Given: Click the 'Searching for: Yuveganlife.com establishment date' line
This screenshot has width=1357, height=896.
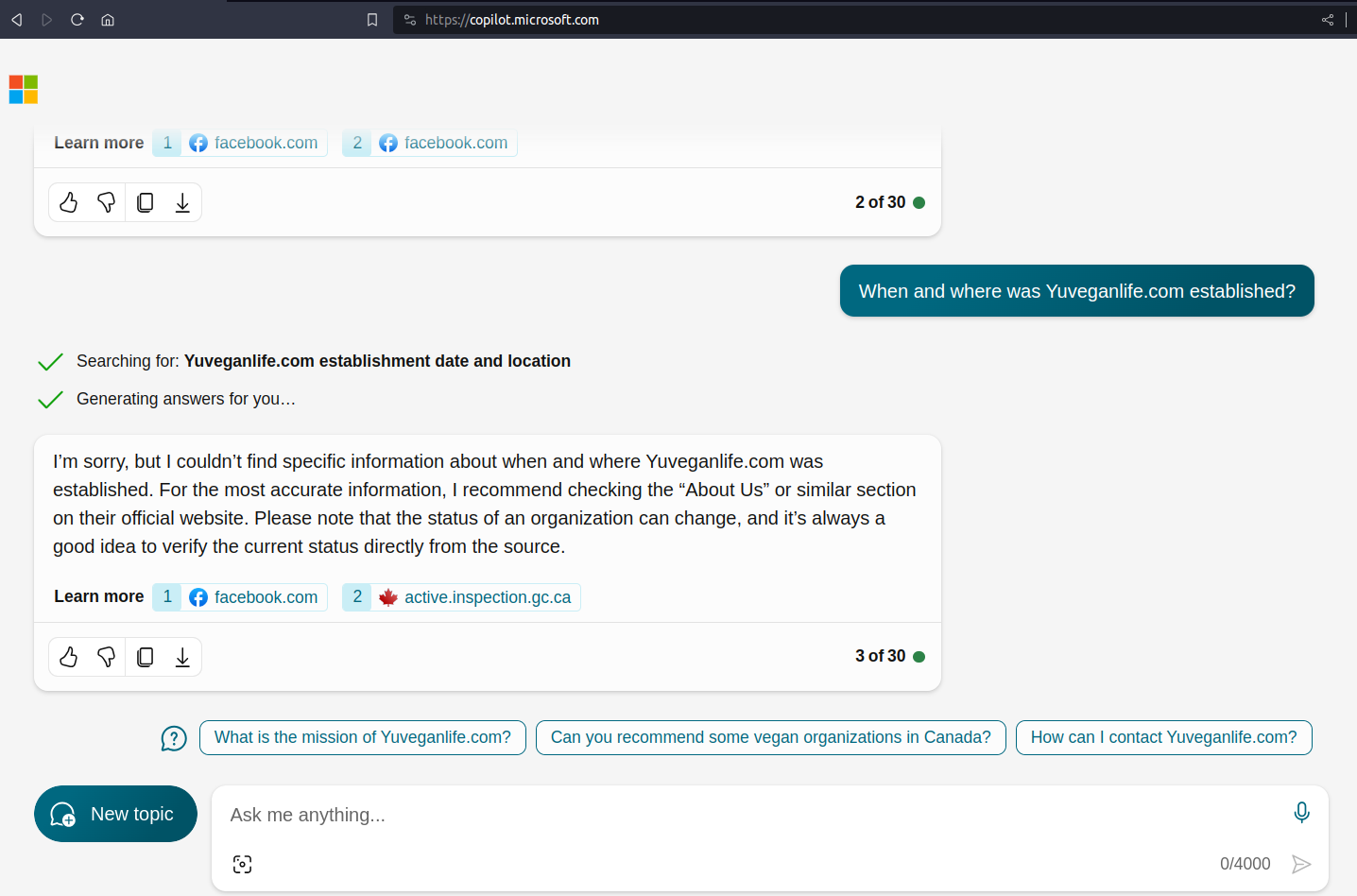Looking at the screenshot, I should click(323, 361).
